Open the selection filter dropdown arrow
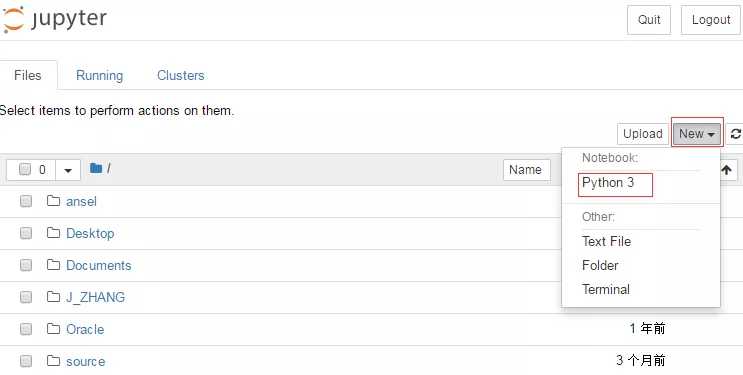 (68, 170)
